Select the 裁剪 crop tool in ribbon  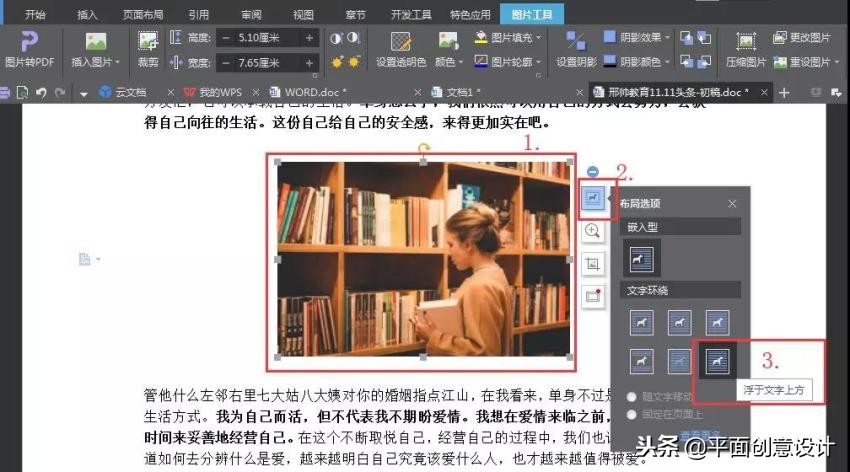147,49
